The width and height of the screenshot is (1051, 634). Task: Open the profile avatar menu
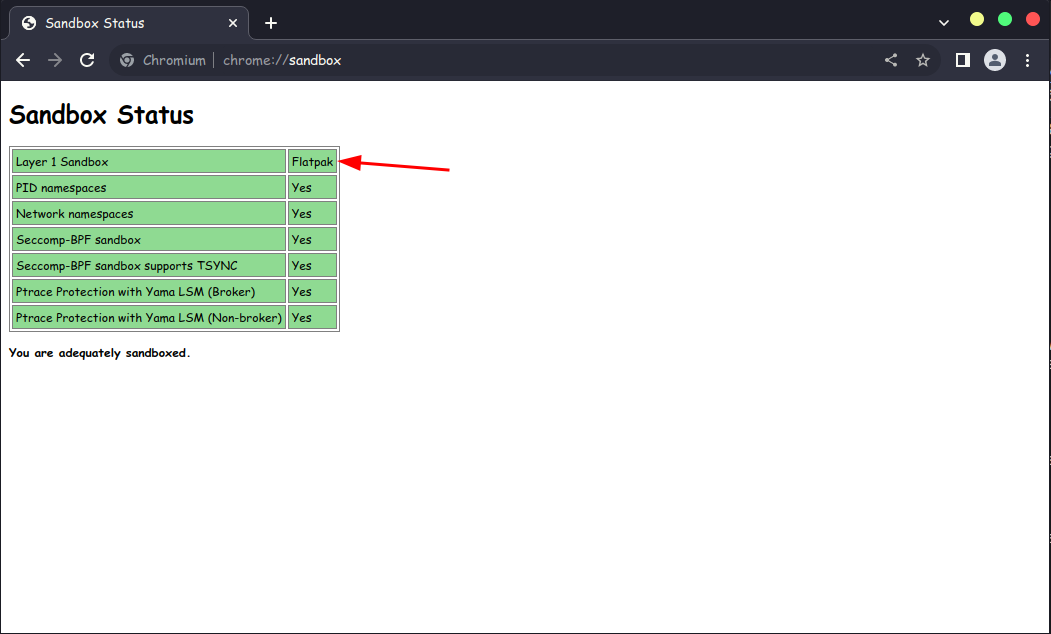(995, 60)
